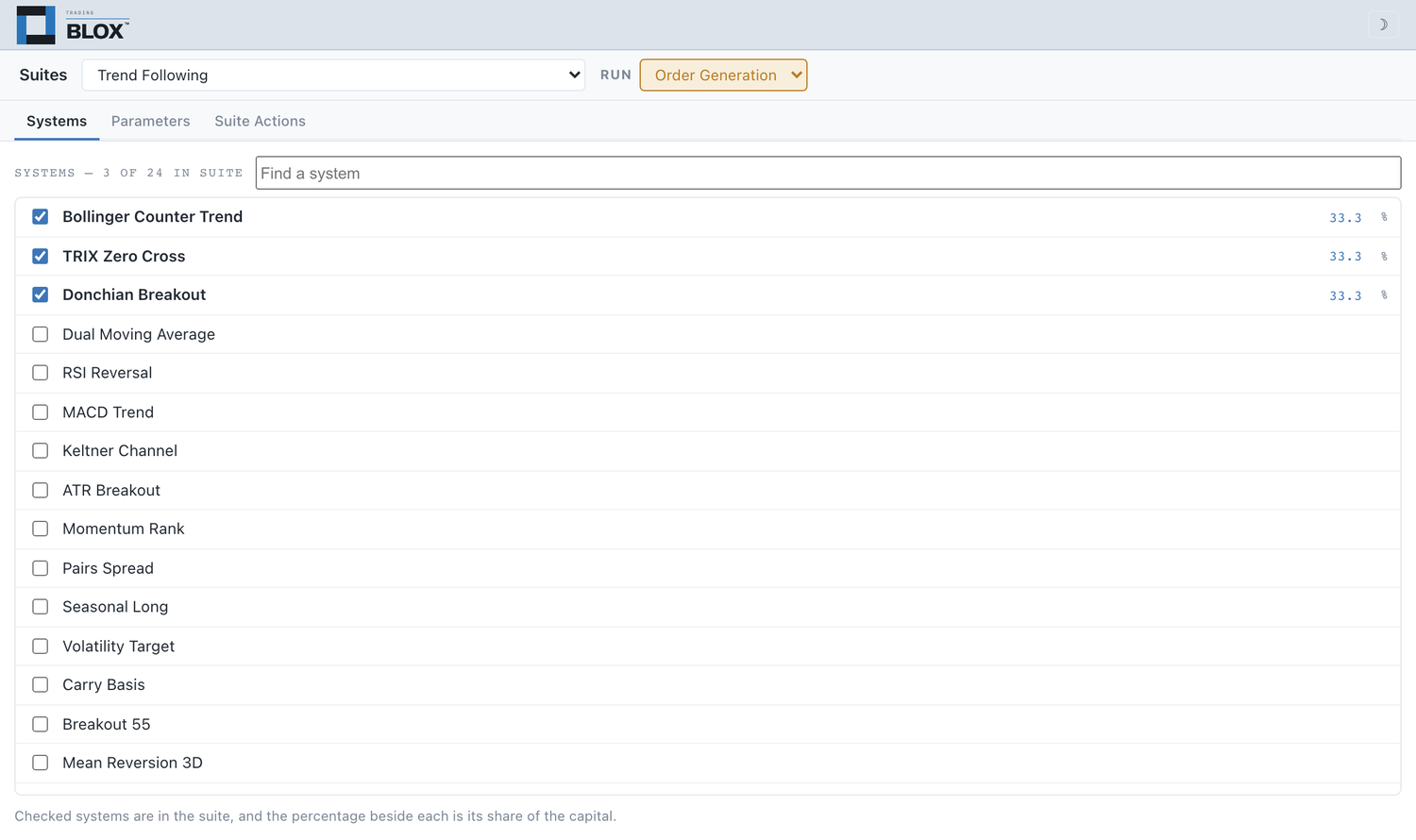Check the Breakout 55 checkbox
This screenshot has height=840, width=1416.
click(x=41, y=724)
